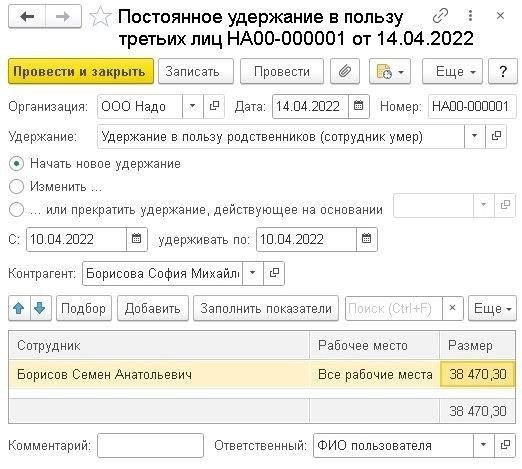This screenshot has width=522, height=469.
Task: Click the Подбор button
Action: tap(84, 308)
